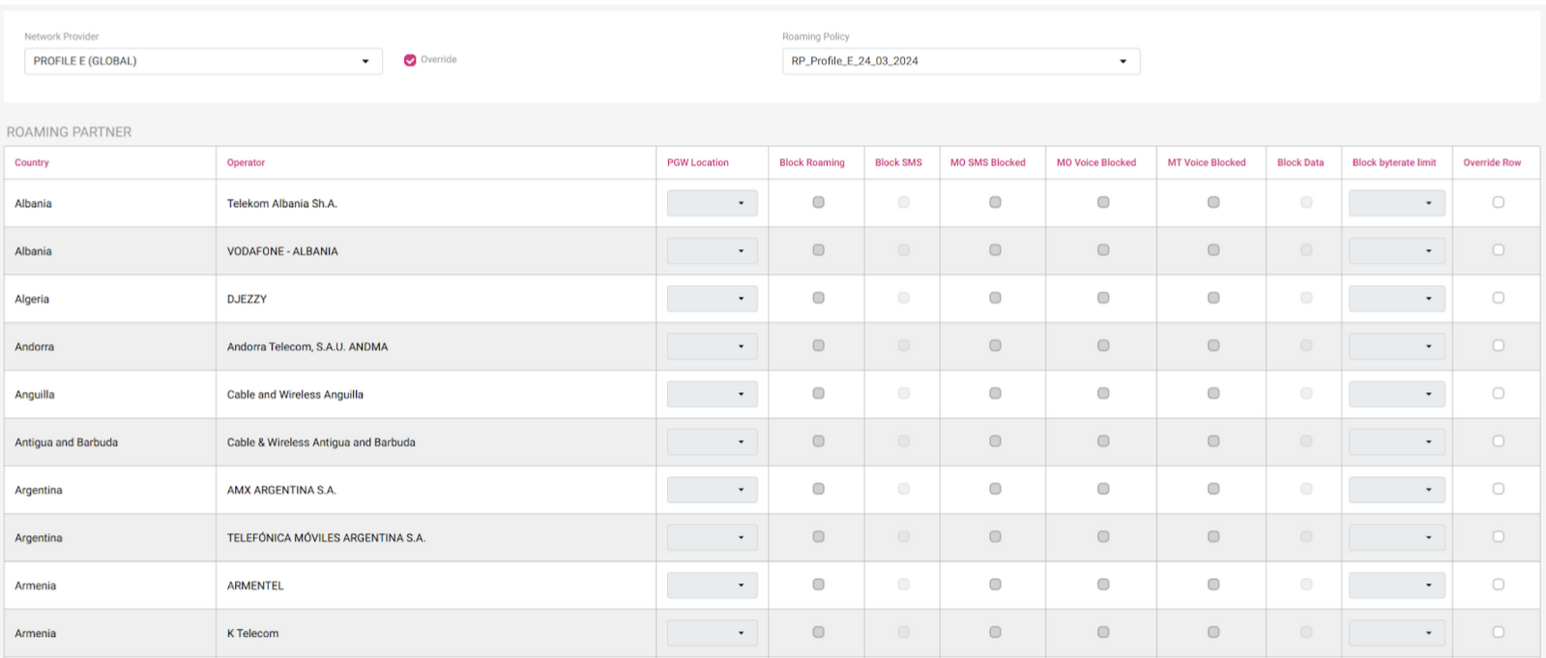Expand the Roaming Policy dropdown
Image resolution: width=1546 pixels, height=658 pixels.
coord(960,61)
